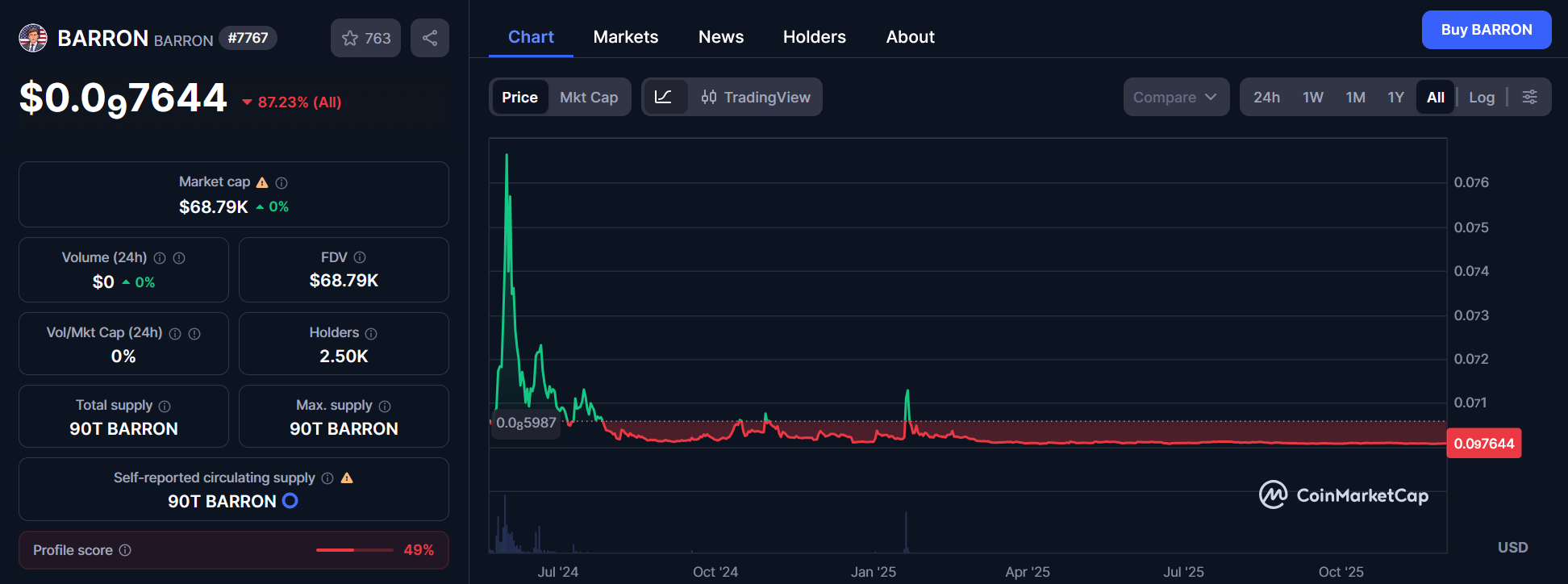Open the Compare dropdown
The width and height of the screenshot is (1568, 584).
[1176, 97]
